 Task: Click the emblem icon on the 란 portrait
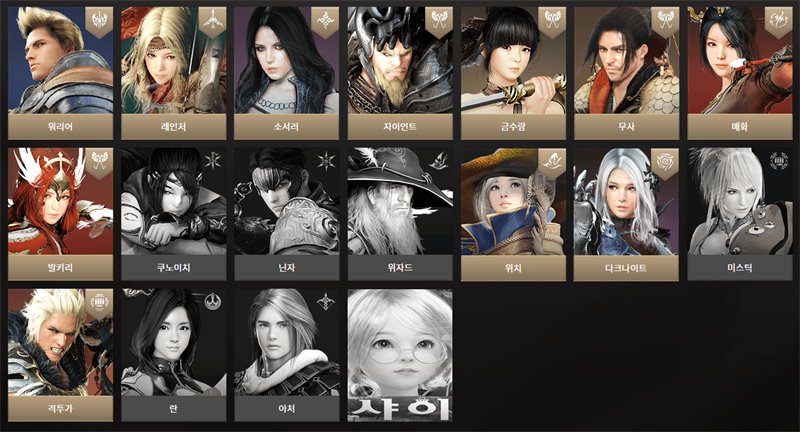(x=212, y=302)
